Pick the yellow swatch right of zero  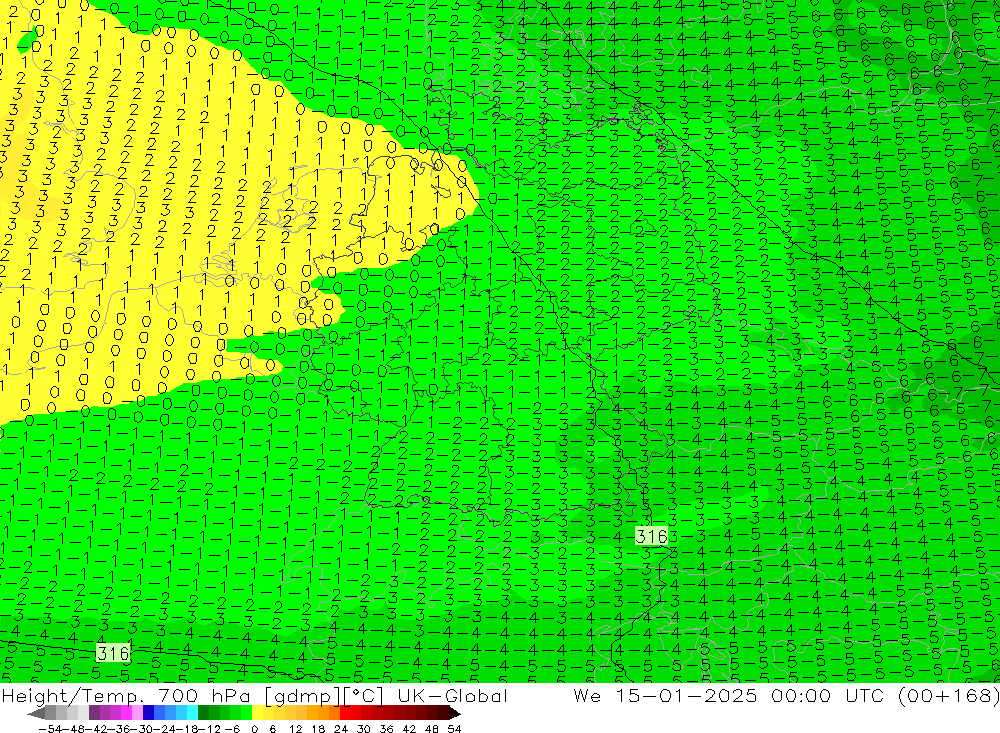point(258,713)
